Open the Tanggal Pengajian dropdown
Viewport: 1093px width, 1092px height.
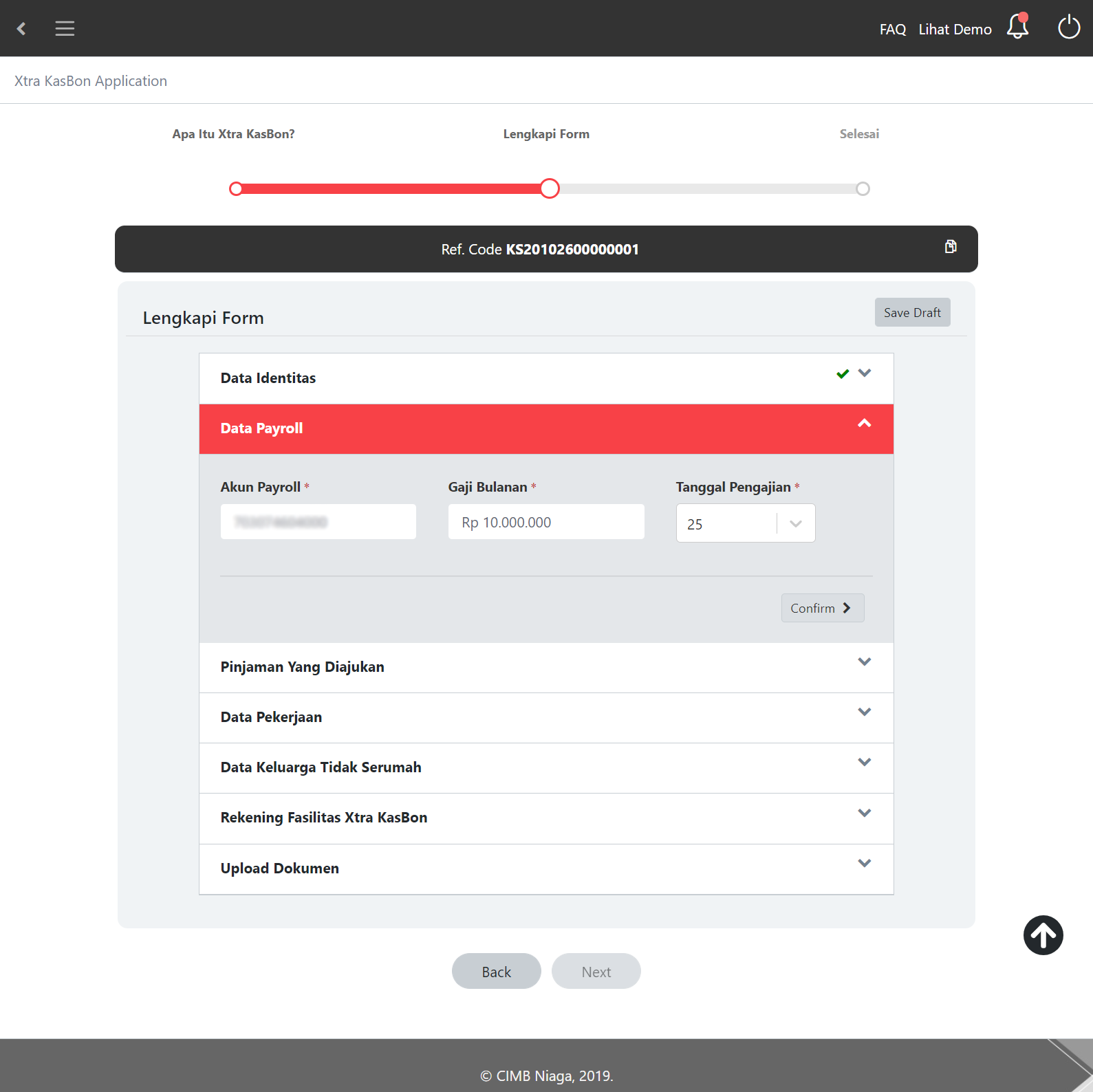point(796,523)
